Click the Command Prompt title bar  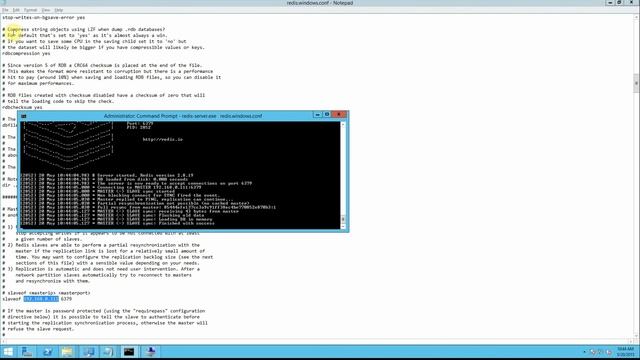(x=183, y=116)
